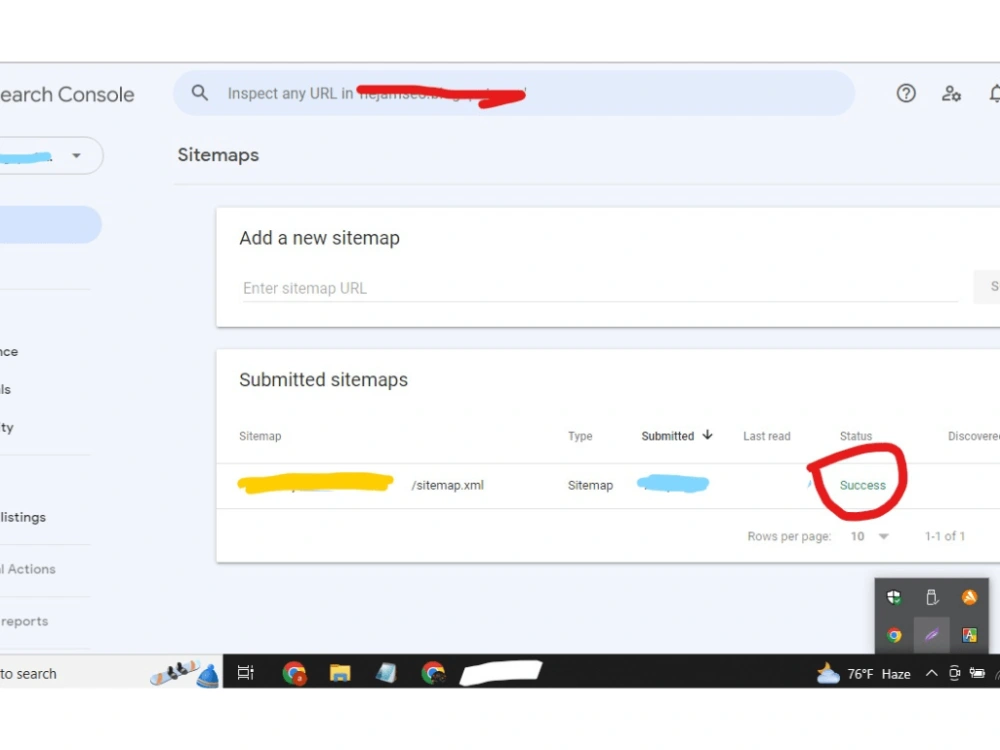Image resolution: width=1000 pixels, height=750 pixels.
Task: Open Windows Security shield tray icon
Action: (894, 597)
